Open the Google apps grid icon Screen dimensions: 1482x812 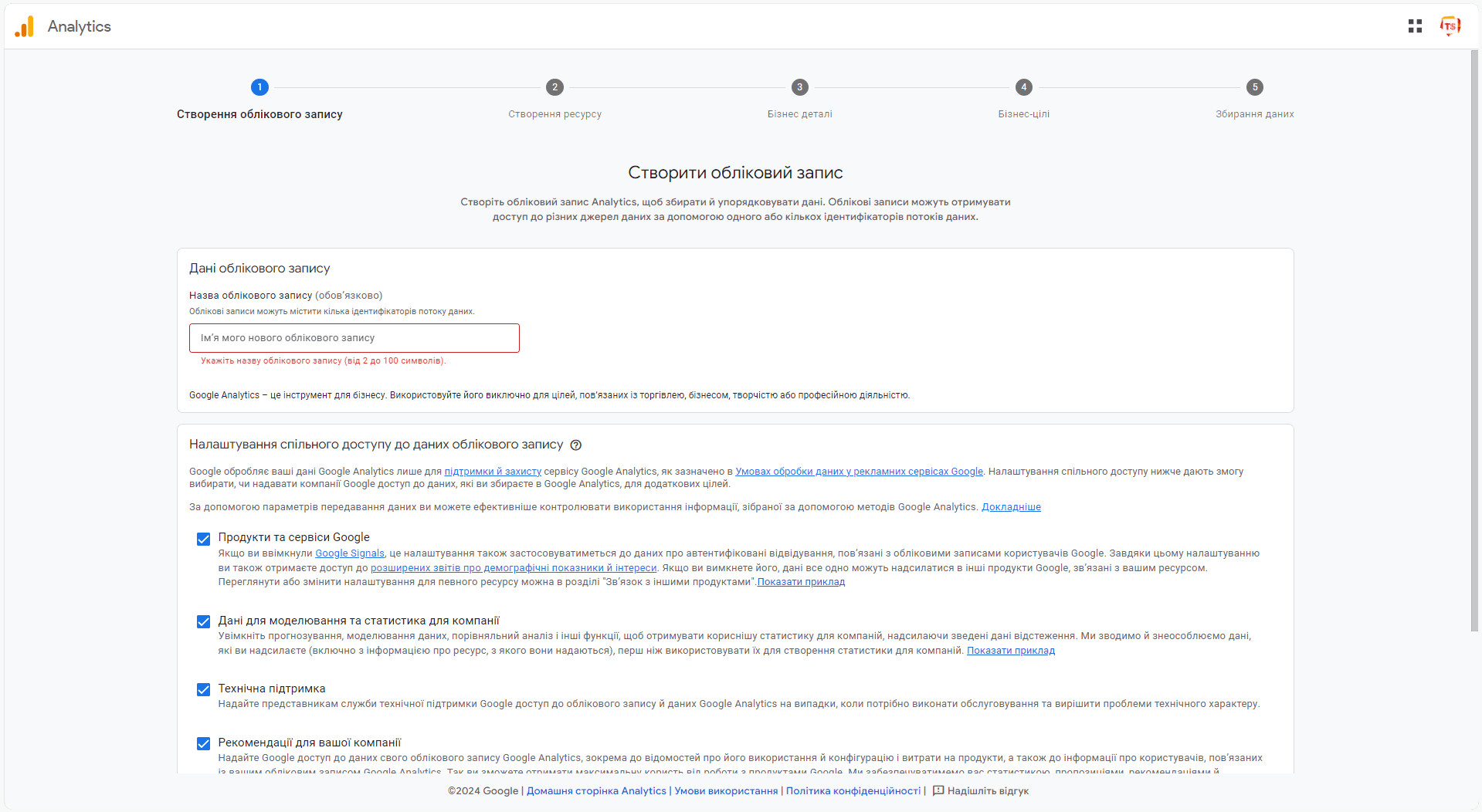1415,26
